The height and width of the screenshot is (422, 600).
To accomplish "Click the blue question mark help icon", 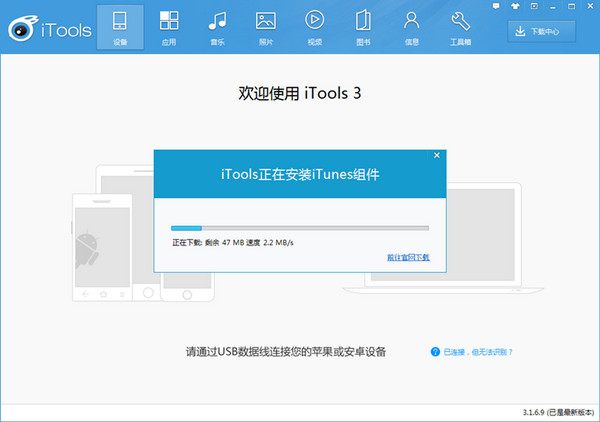I will (435, 352).
